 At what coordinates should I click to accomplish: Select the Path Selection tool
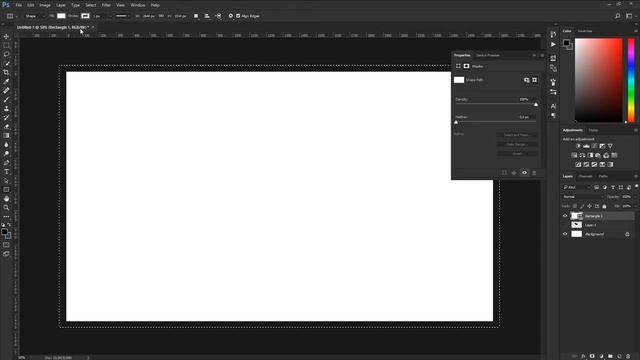point(6,180)
